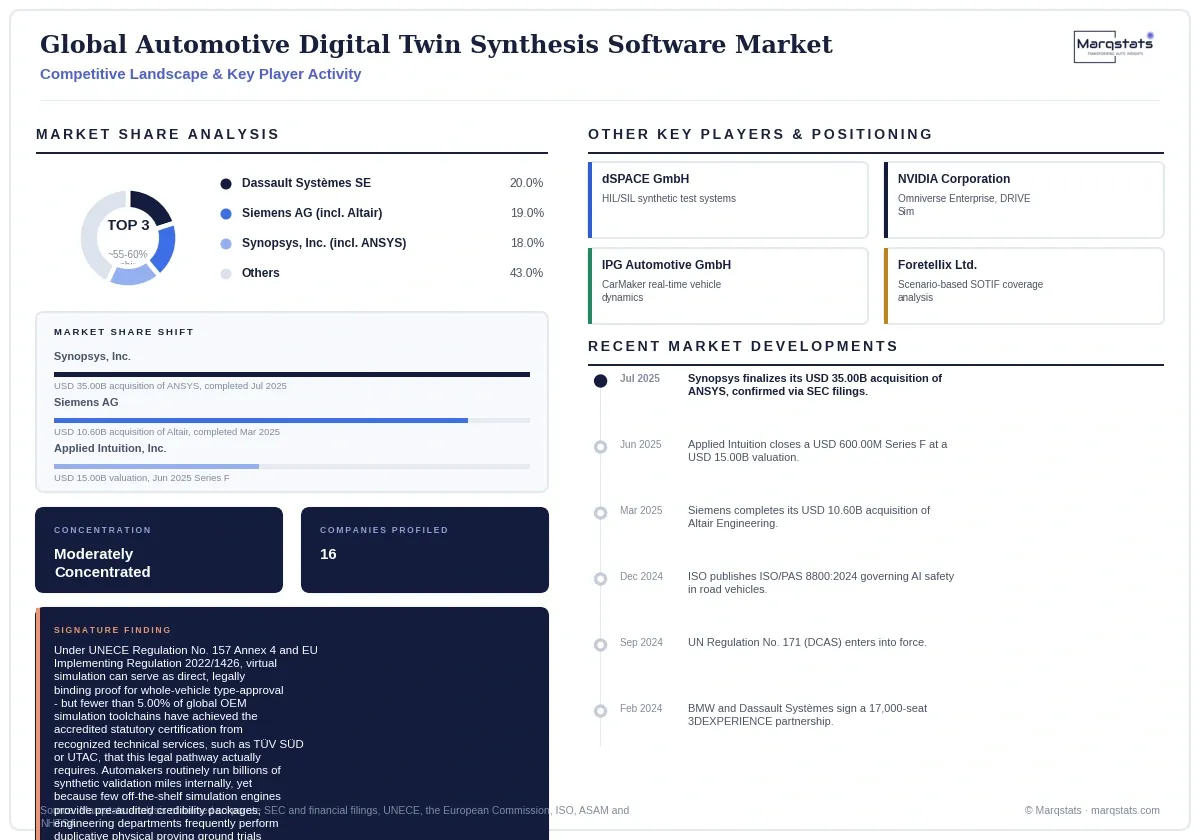The height and width of the screenshot is (840, 1200).
Task: Click the Synopsys legend dot
Action: coord(226,244)
